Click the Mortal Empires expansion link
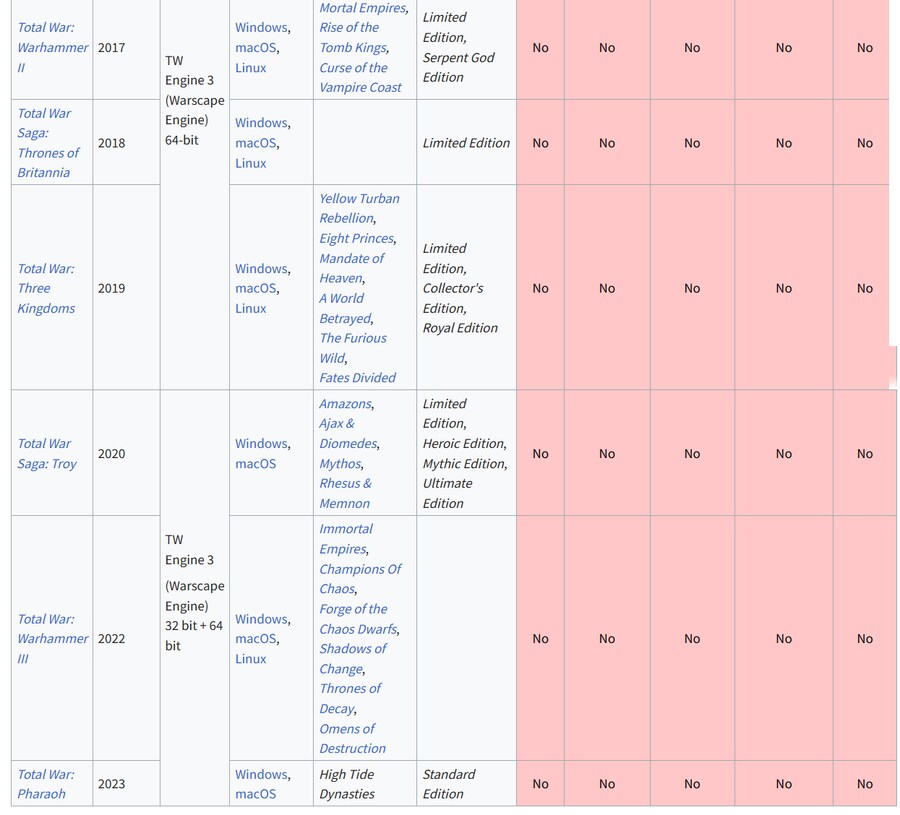 (x=363, y=8)
